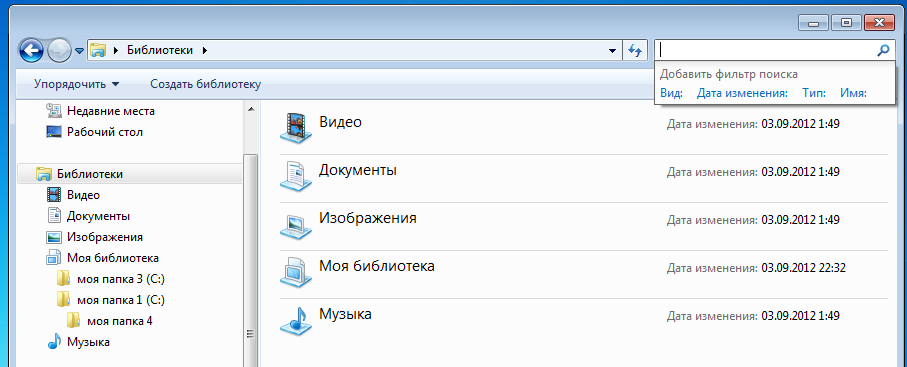The width and height of the screenshot is (907, 367).
Task: Open the address bar history dropdown
Action: coord(613,51)
